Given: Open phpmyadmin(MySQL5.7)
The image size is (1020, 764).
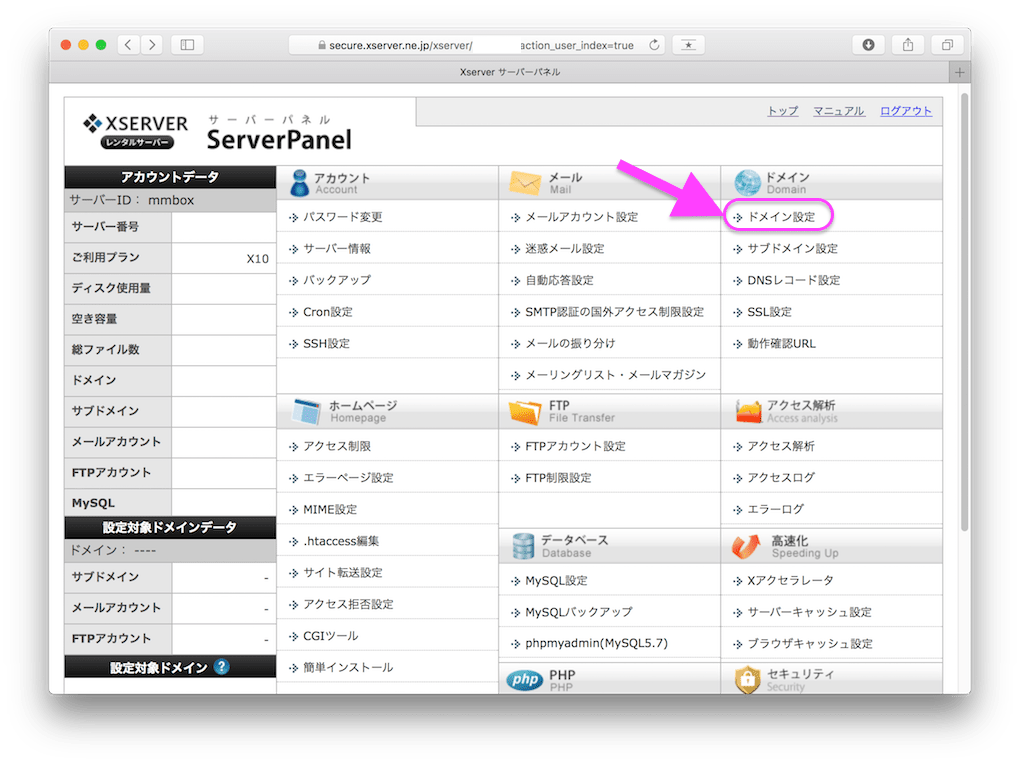Looking at the screenshot, I should point(597,643).
